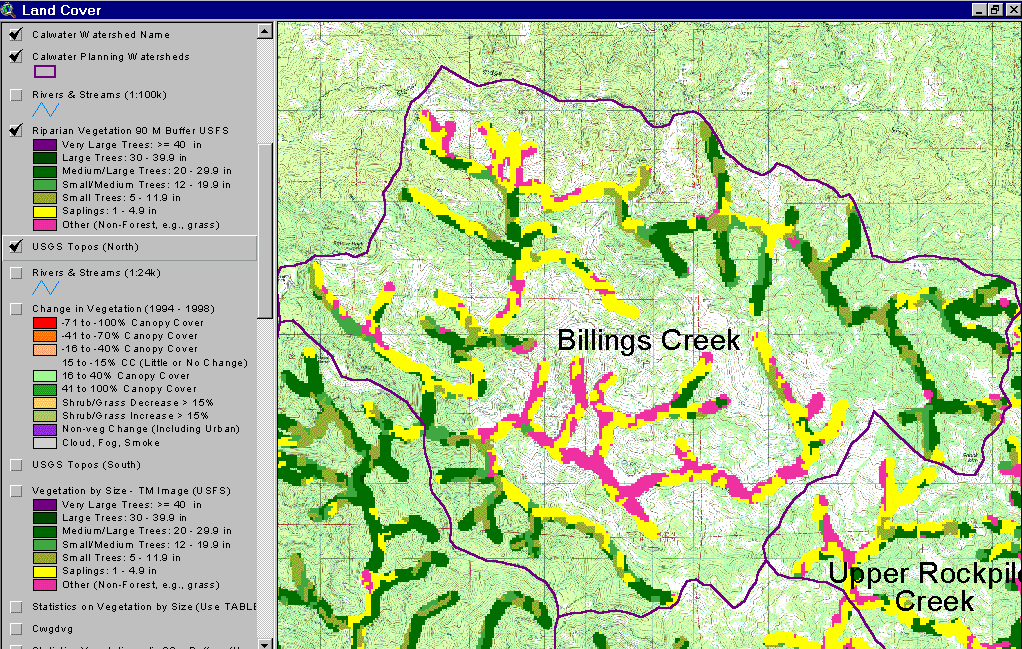Click '15 to -15% CC (Little or No Change)' text
Screen dimensions: 1022x649
[154, 362]
